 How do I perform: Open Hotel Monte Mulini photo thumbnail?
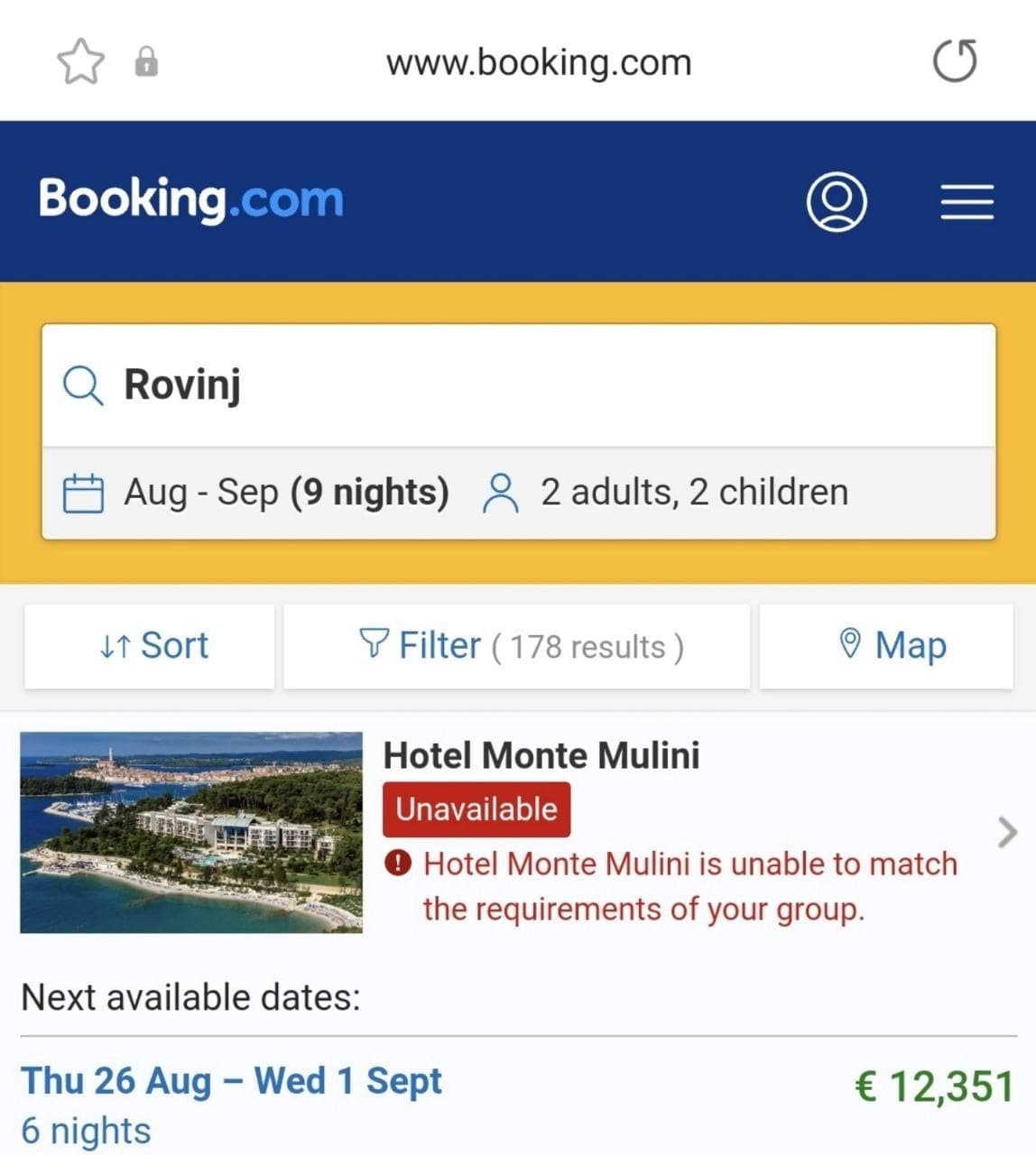tap(191, 832)
